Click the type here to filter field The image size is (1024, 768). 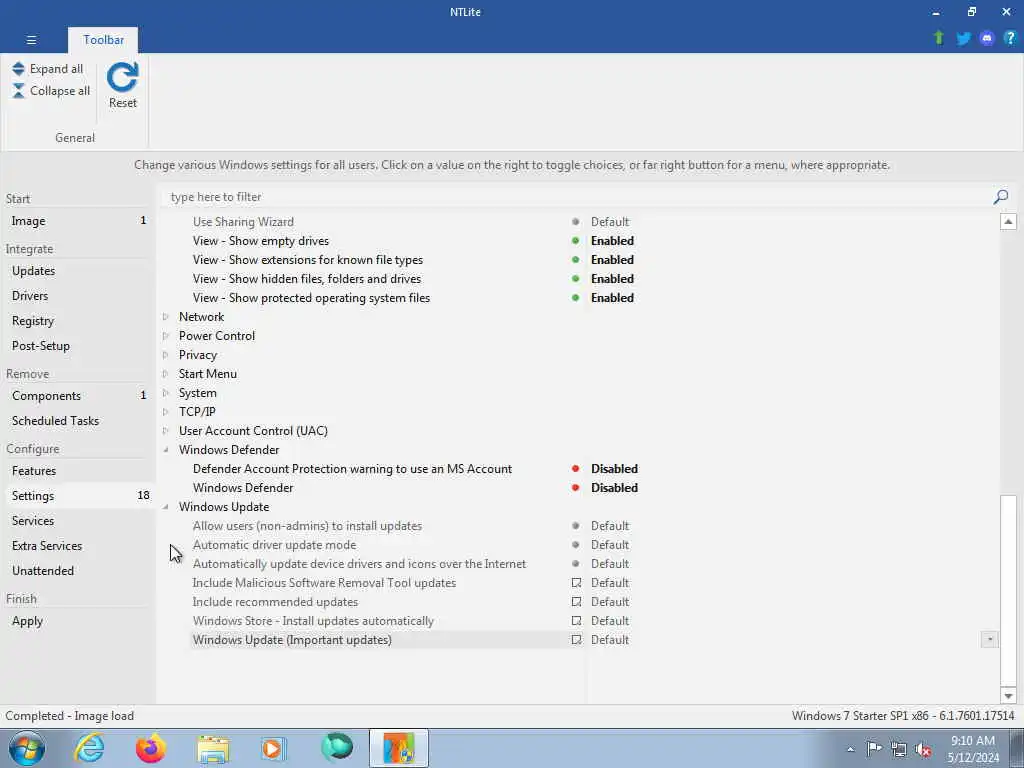click(x=578, y=197)
